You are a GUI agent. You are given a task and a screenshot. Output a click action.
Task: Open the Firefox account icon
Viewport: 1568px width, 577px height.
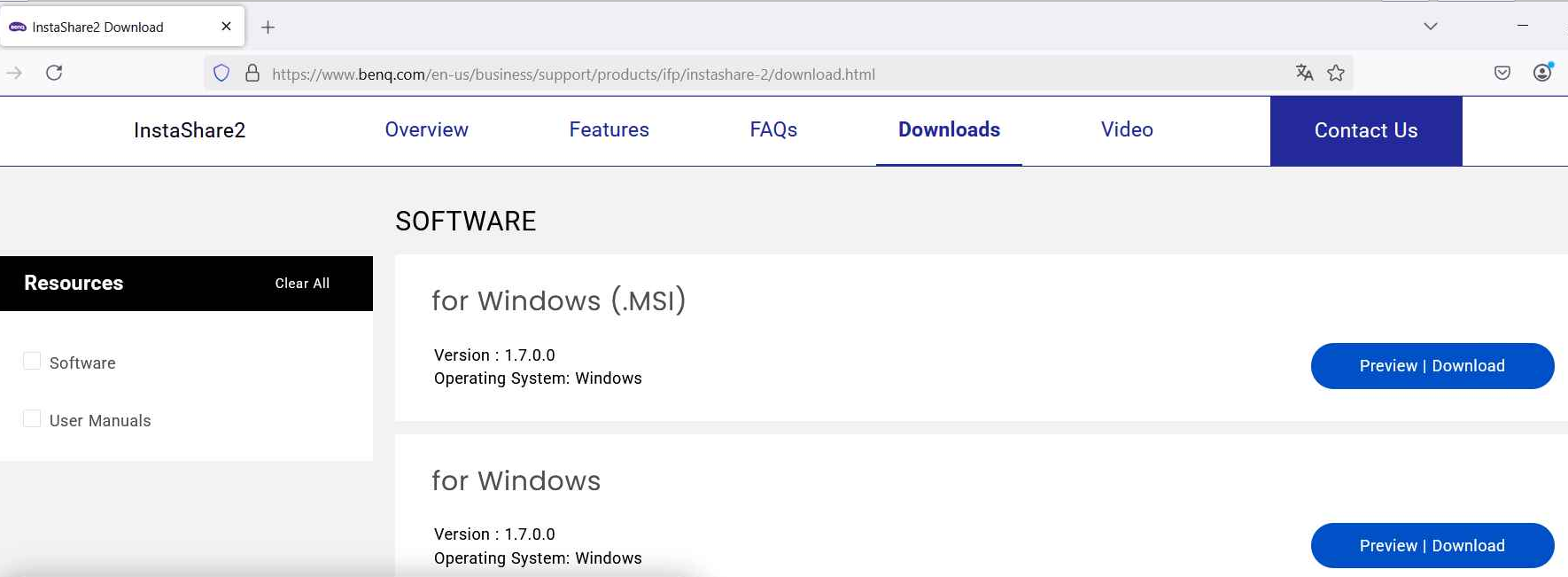pos(1542,73)
